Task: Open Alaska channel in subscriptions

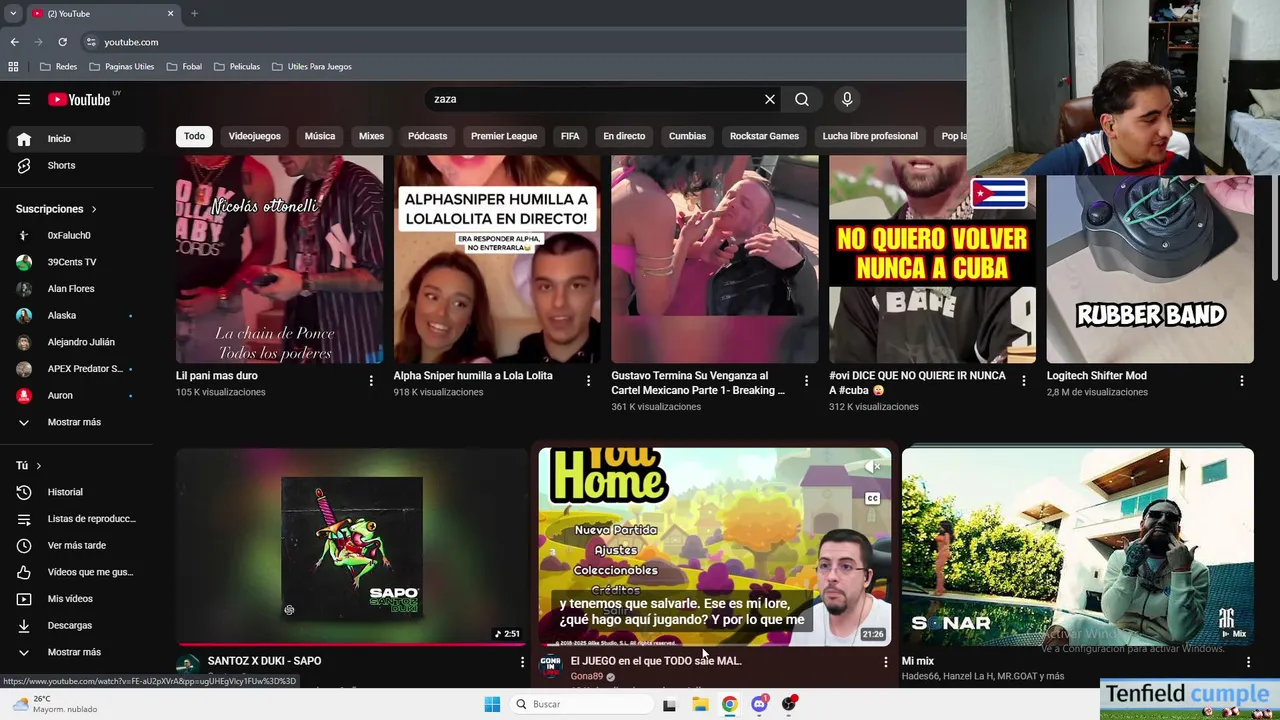Action: click(75, 315)
